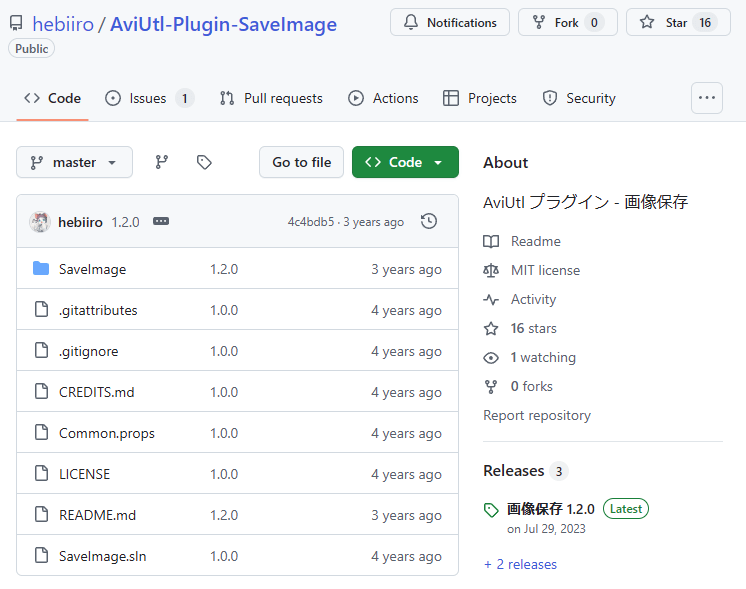The height and width of the screenshot is (589, 746).
Task: Switch to the Issues tab
Action: click(148, 98)
